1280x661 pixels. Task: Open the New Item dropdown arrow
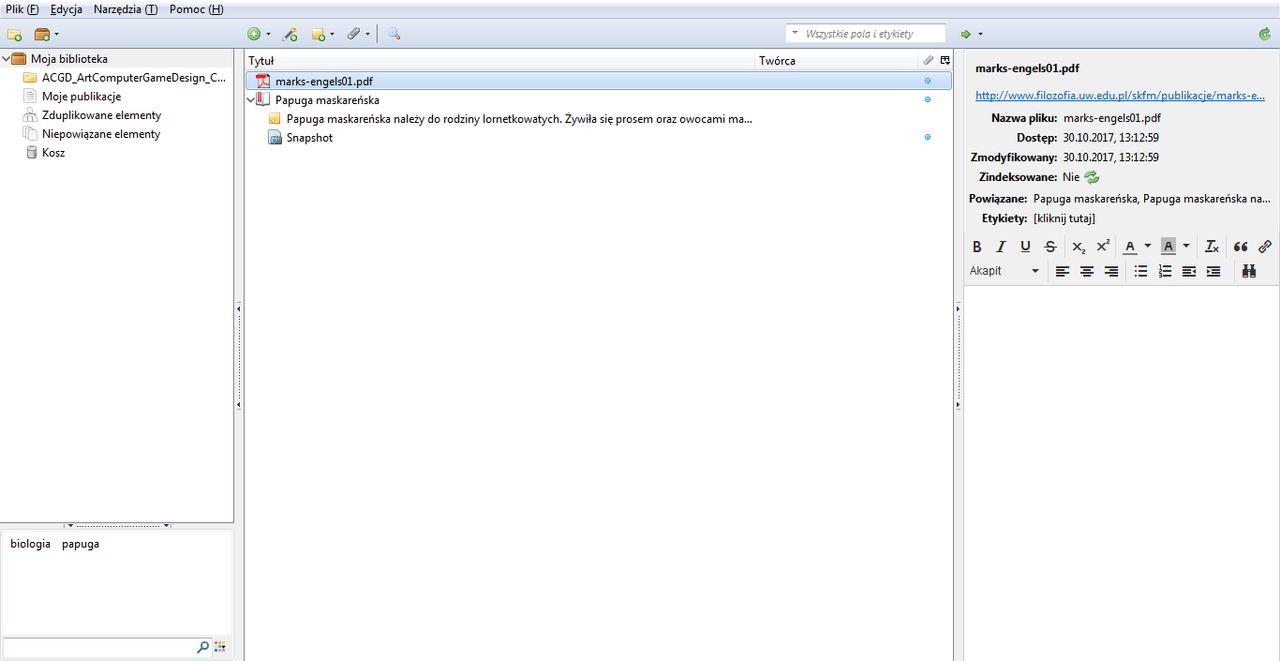pyautogui.click(x=268, y=34)
